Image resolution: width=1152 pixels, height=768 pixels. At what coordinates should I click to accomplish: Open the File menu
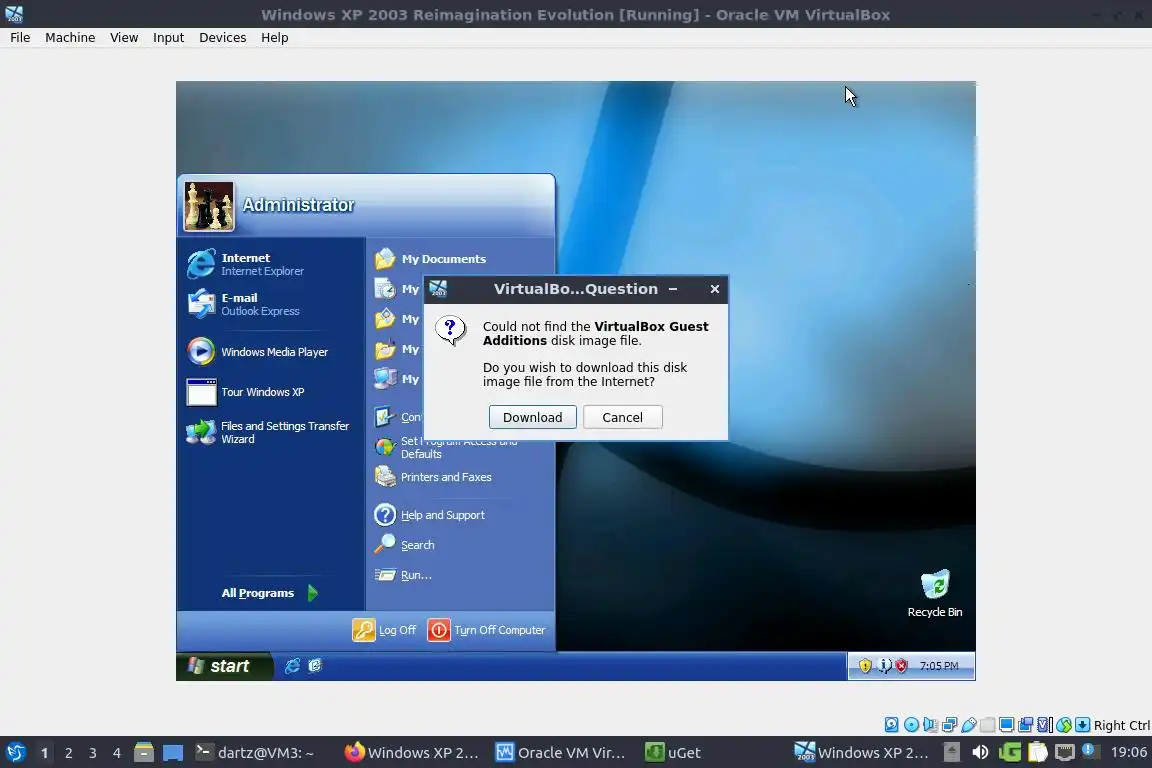pyautogui.click(x=20, y=37)
